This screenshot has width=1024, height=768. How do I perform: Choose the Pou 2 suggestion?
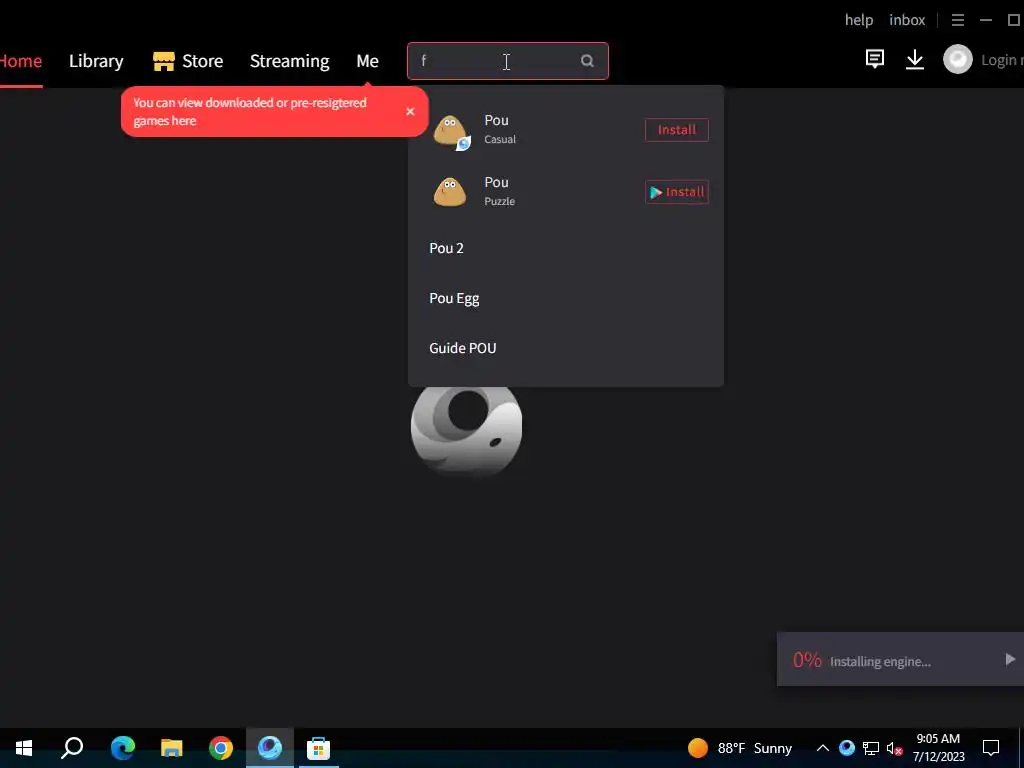click(447, 248)
